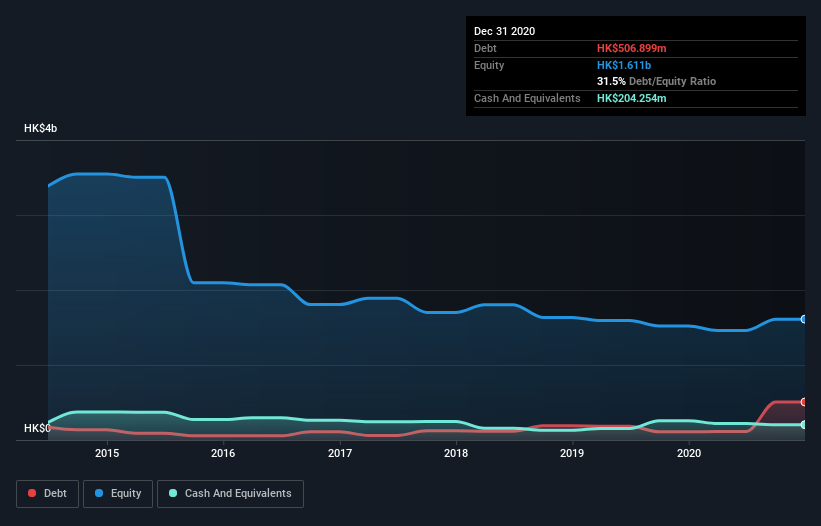The height and width of the screenshot is (526, 821).
Task: Click the 2019 x-axis label
Action: (572, 453)
